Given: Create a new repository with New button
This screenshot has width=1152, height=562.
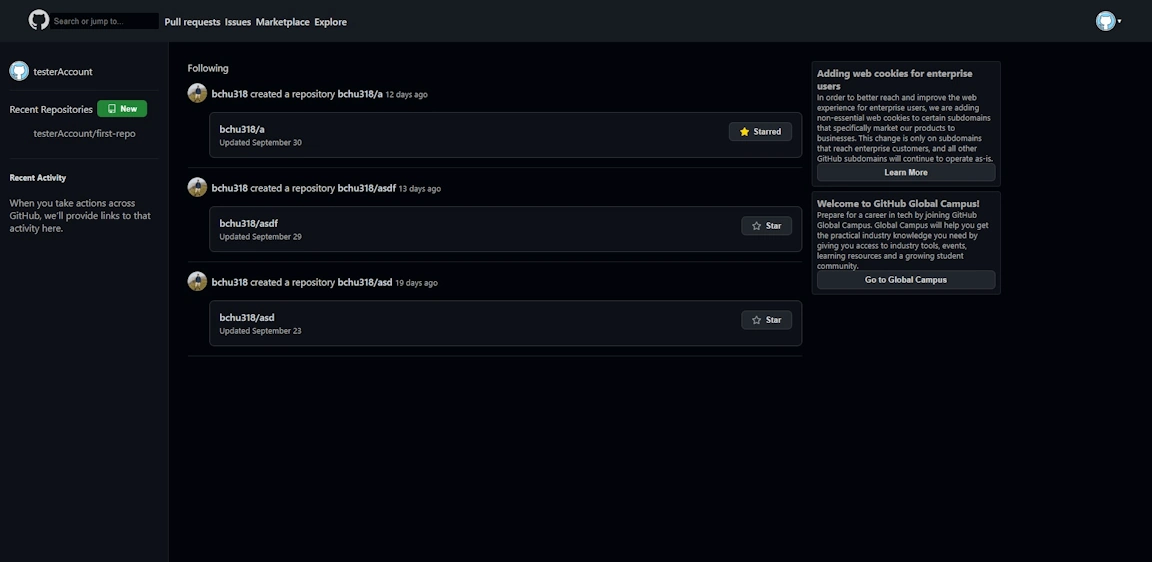Looking at the screenshot, I should (x=122, y=109).
